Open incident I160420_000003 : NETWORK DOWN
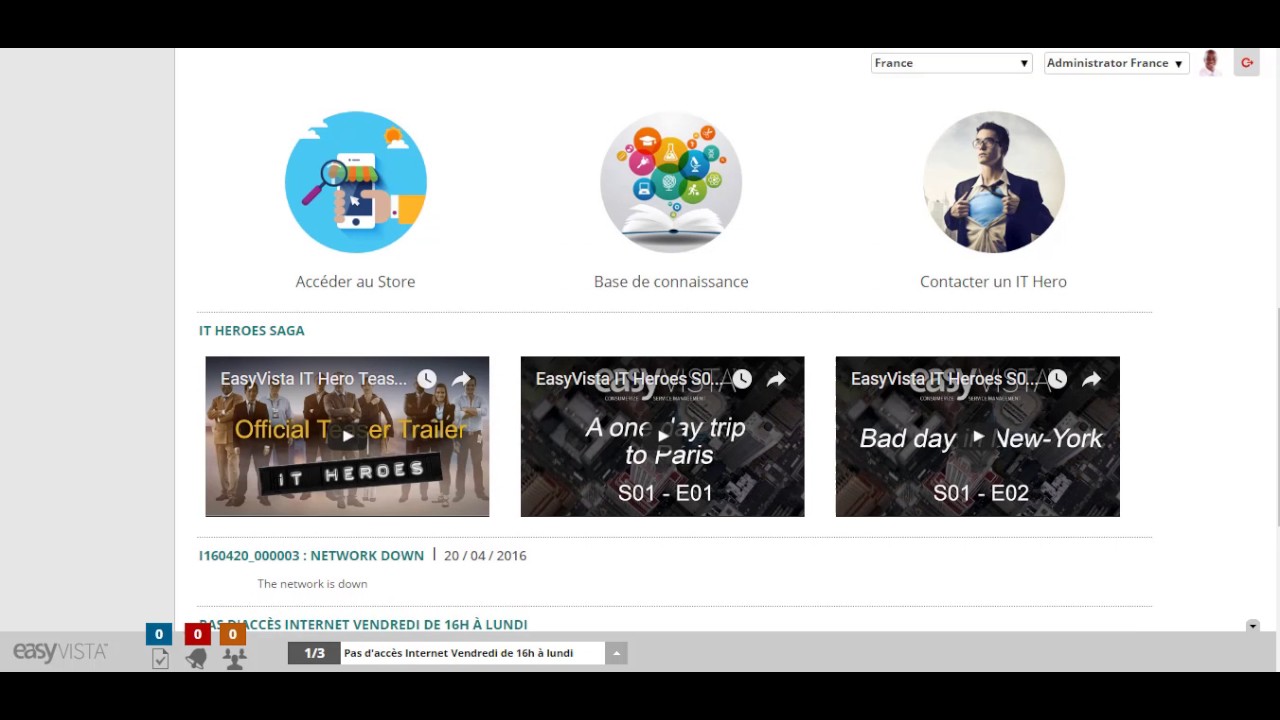The height and width of the screenshot is (720, 1280). [311, 555]
